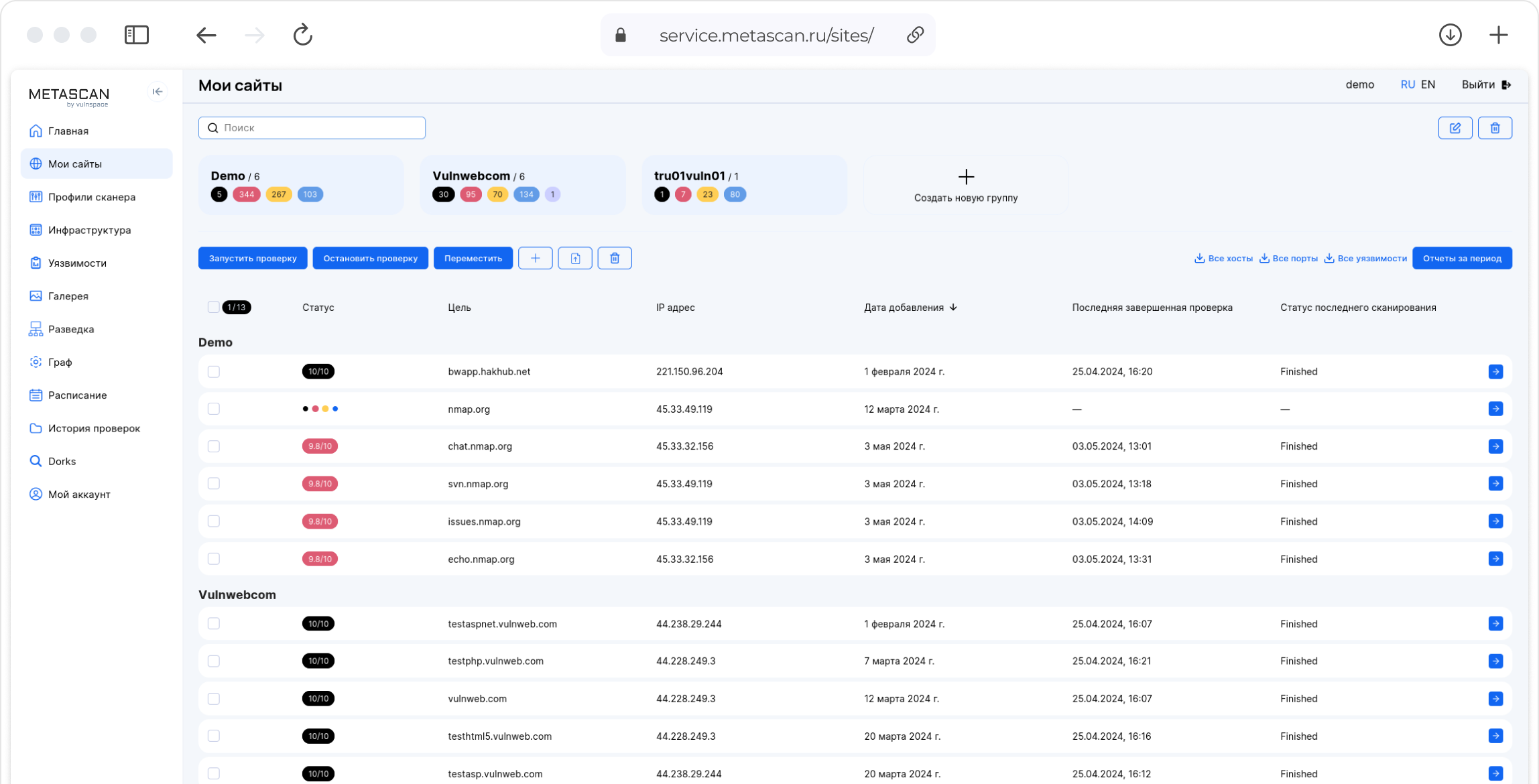Open Уязвимости in the sidebar
The width and height of the screenshot is (1539, 784).
[77, 263]
